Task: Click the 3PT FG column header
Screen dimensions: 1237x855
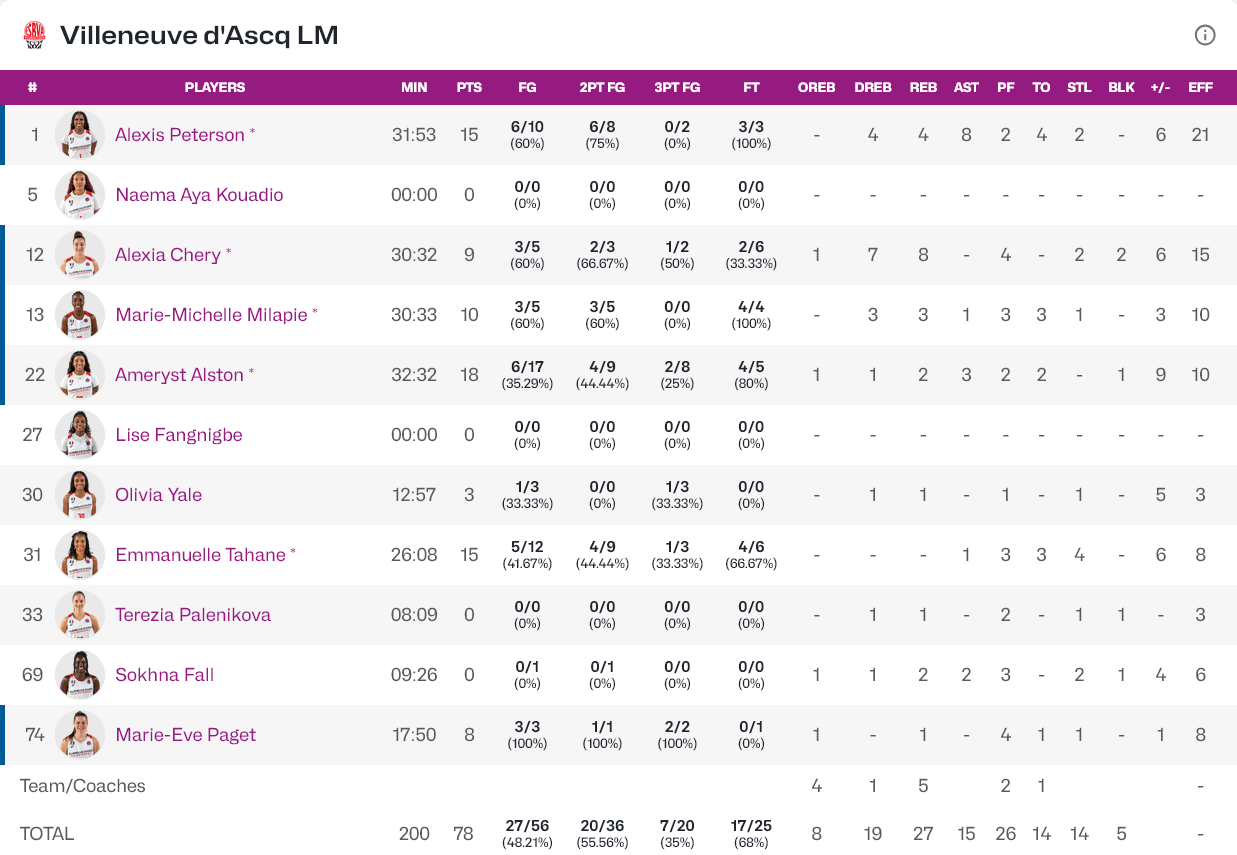Action: point(677,87)
